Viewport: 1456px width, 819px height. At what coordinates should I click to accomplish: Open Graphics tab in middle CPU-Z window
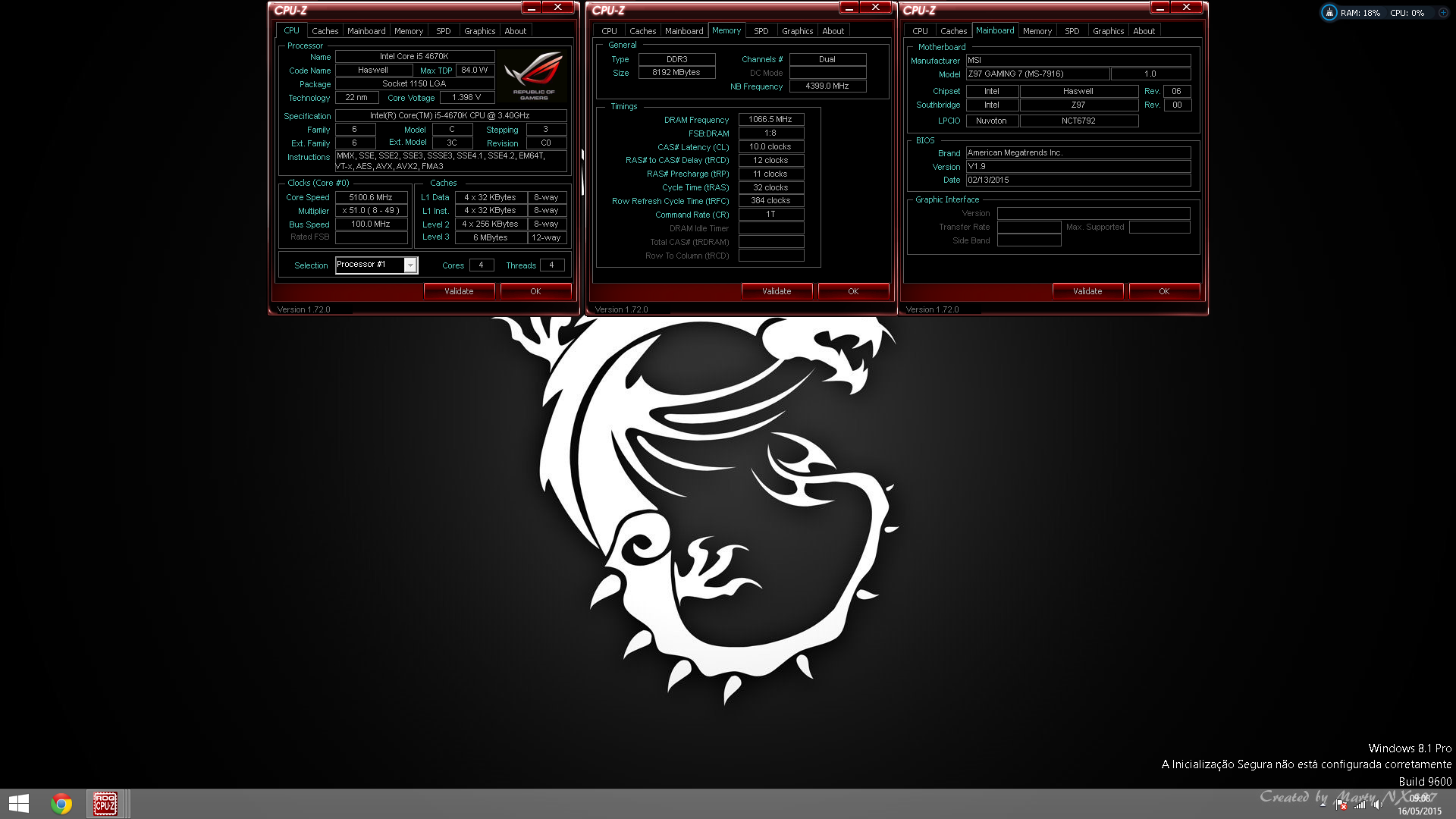coord(798,31)
